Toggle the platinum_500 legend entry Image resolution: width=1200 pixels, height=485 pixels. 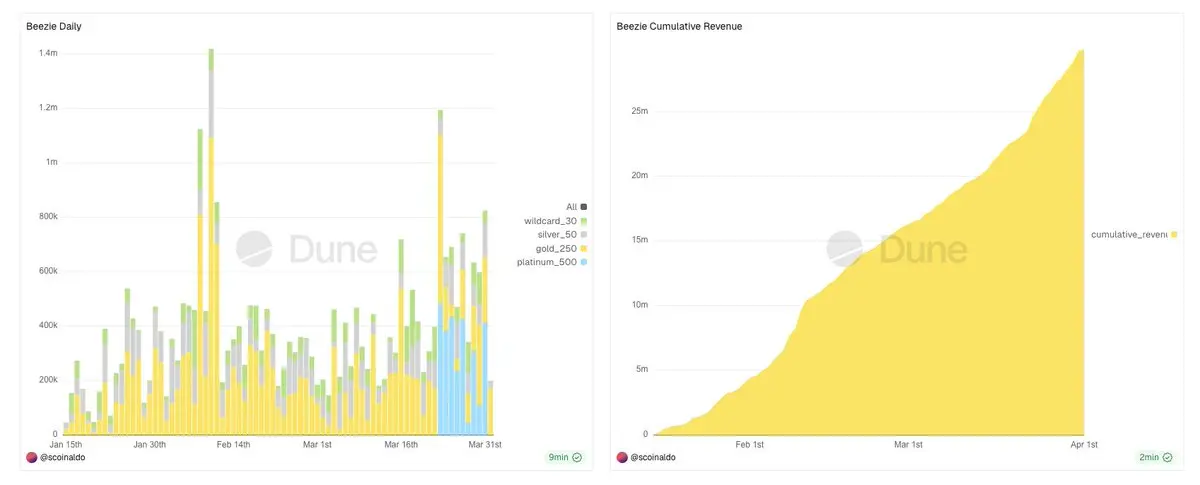click(x=552, y=262)
